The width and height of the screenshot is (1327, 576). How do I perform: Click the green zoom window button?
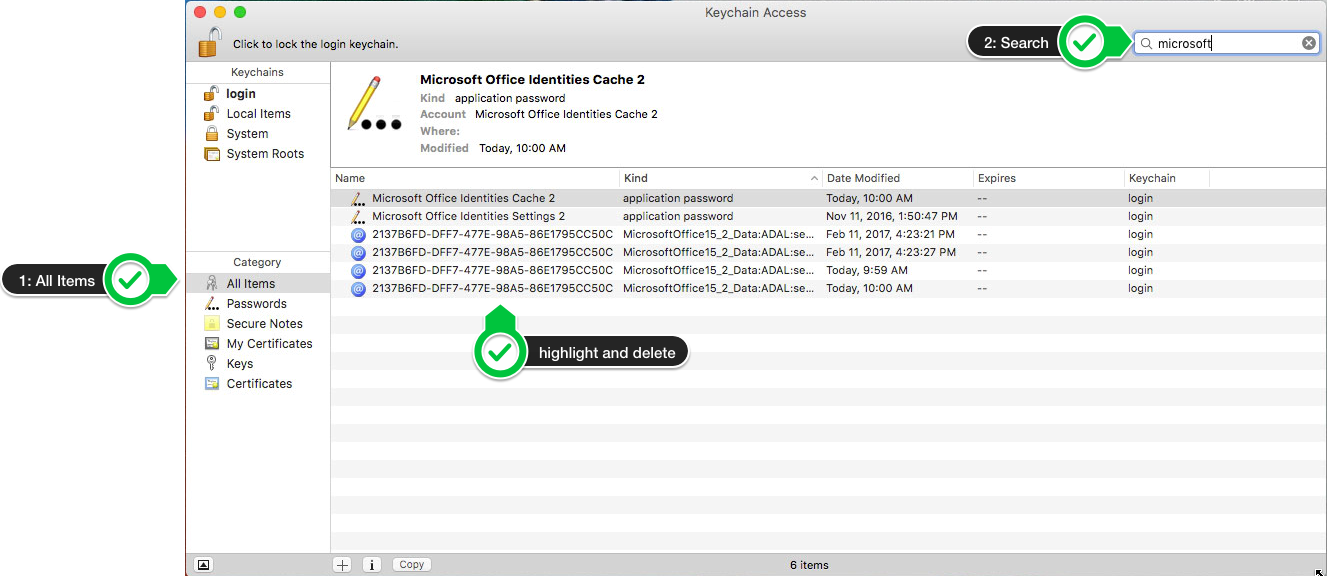click(x=239, y=12)
